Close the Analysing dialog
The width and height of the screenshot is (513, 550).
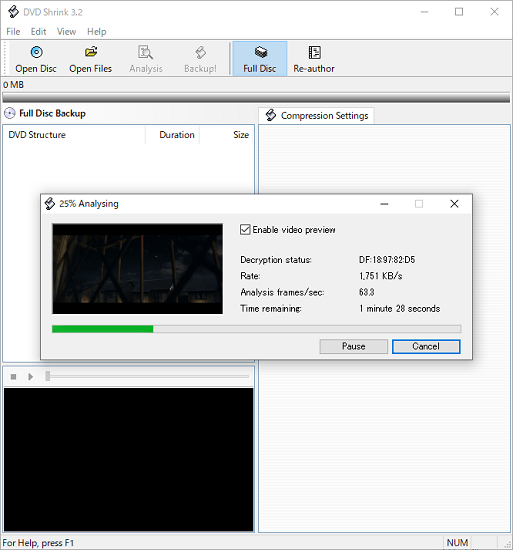tap(454, 204)
